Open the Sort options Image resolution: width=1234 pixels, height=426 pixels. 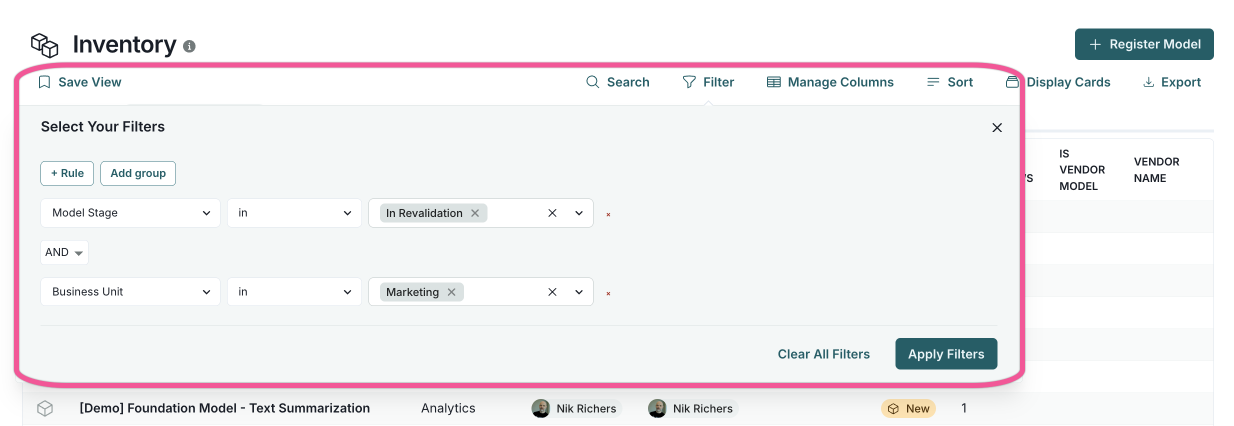(x=950, y=82)
